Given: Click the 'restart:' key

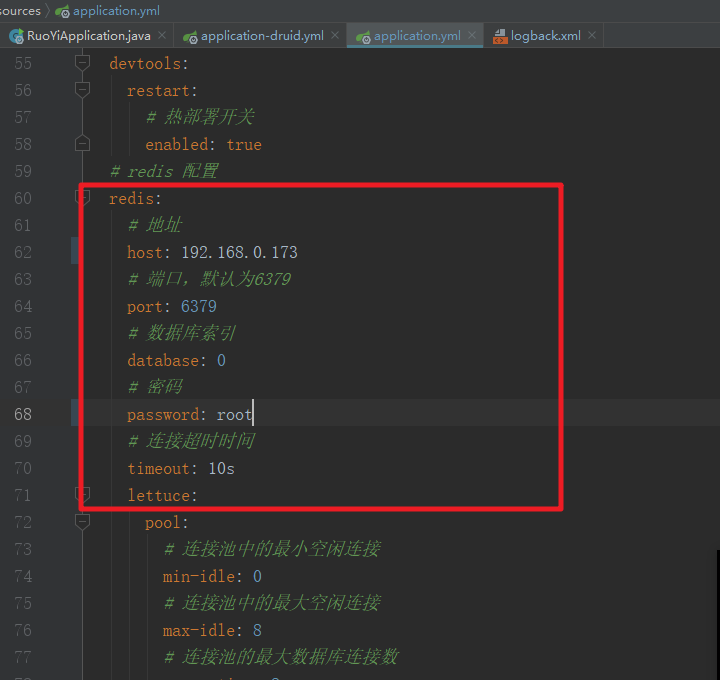Looking at the screenshot, I should [x=162, y=91].
